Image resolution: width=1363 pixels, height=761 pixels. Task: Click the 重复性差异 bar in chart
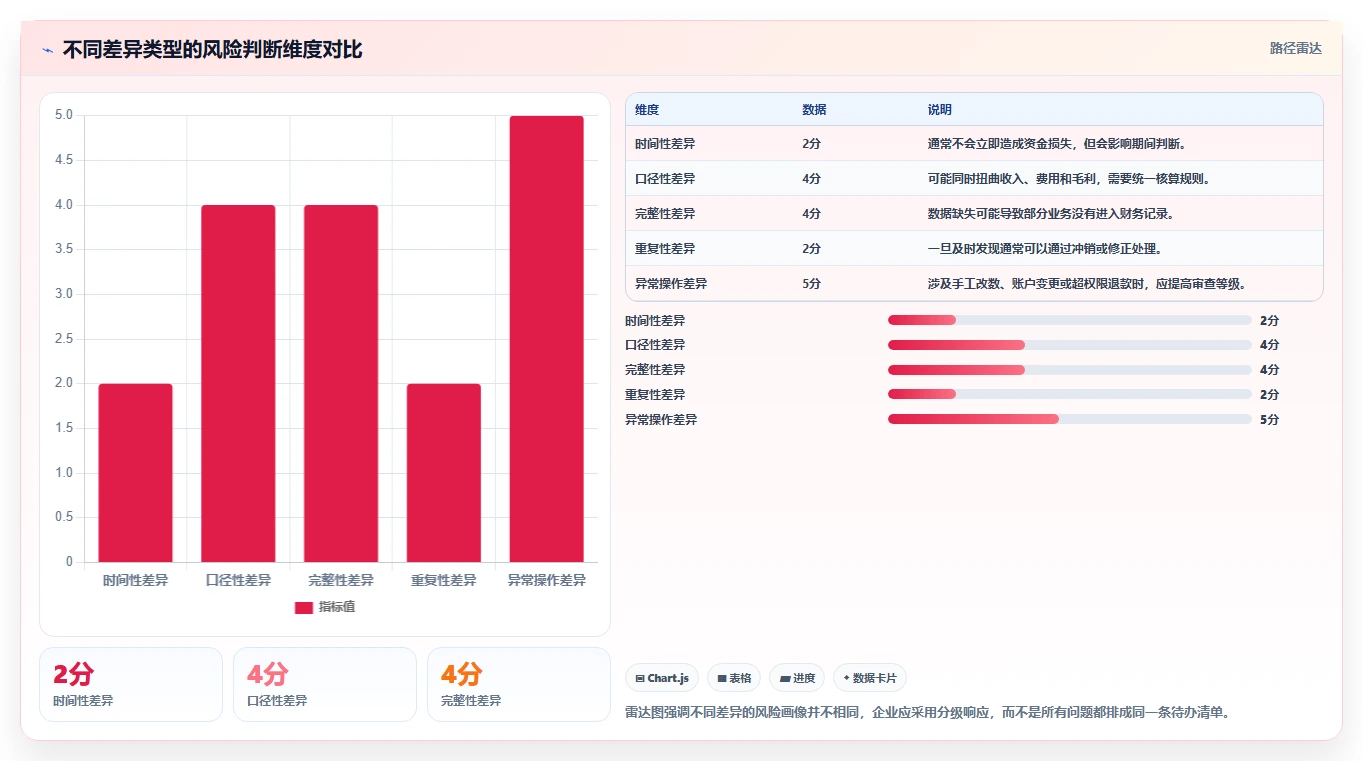[444, 473]
